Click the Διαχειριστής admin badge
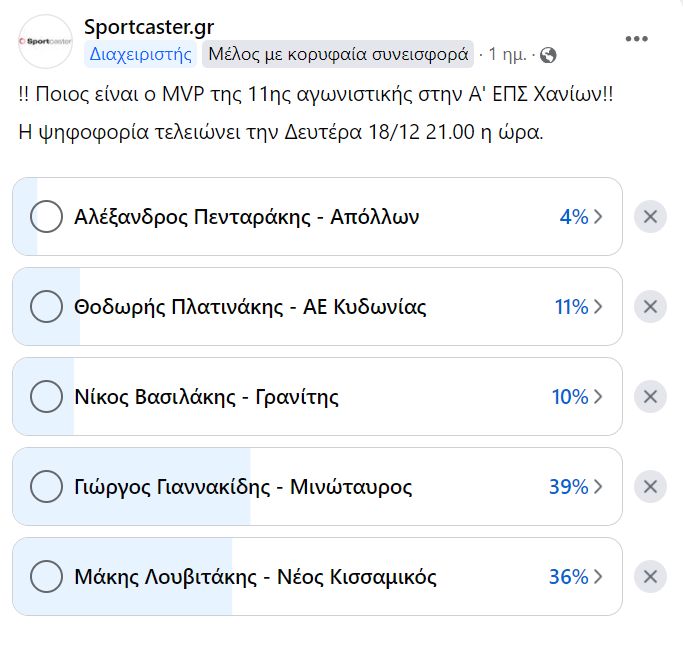This screenshot has width=683, height=646. 140,54
